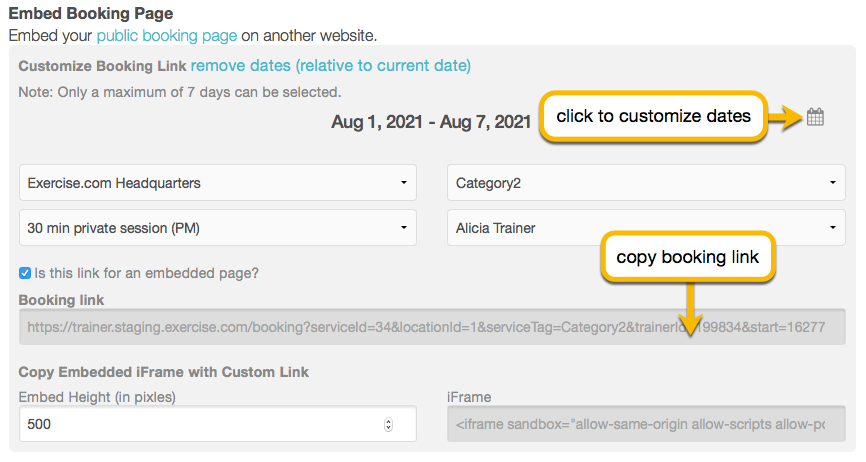This screenshot has height=462, width=866.
Task: Uncheck the embedded page checkbox
Action: click(25, 273)
